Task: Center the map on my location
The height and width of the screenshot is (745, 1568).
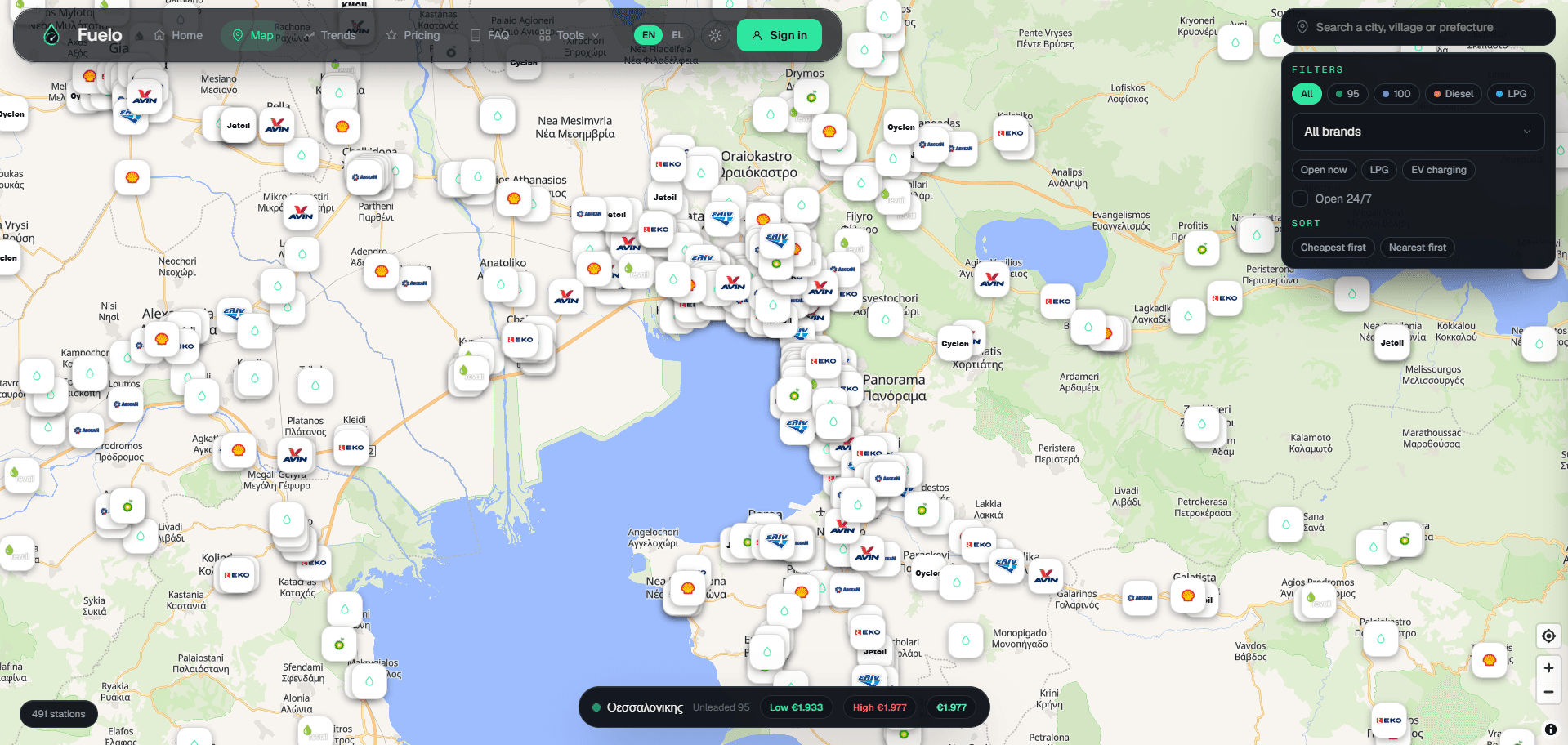Action: point(1548,636)
